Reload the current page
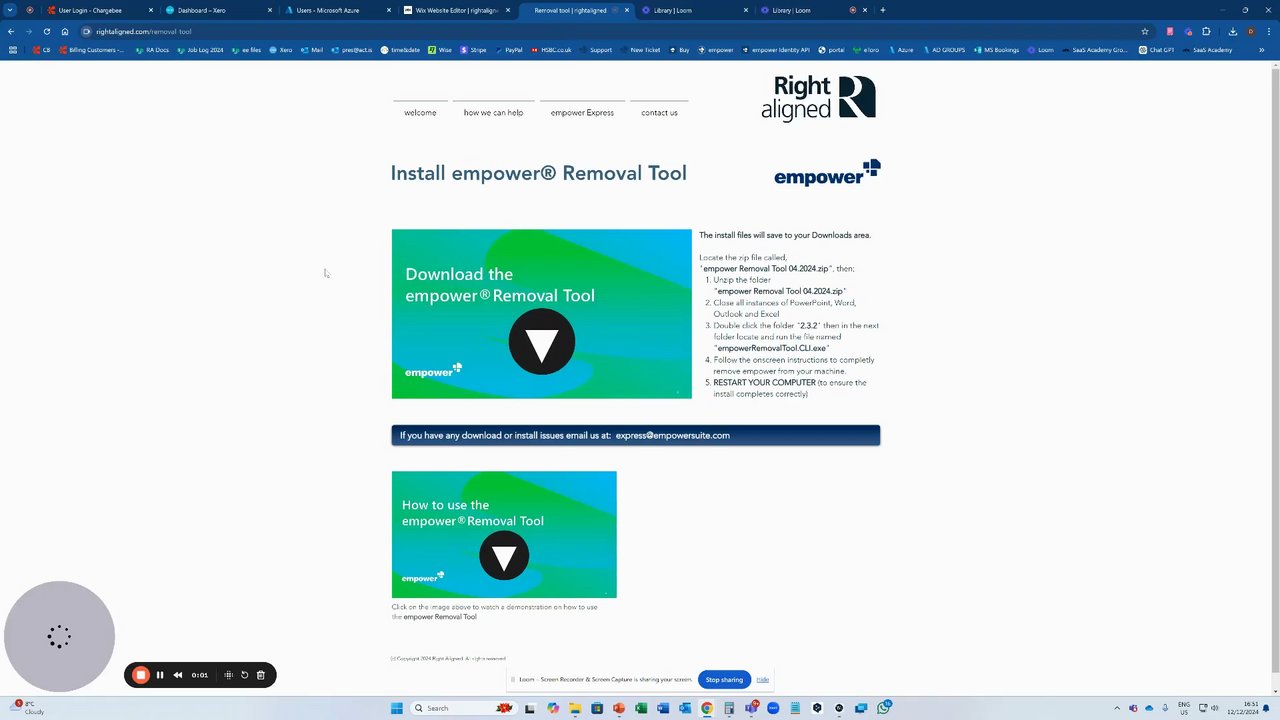 (46, 31)
